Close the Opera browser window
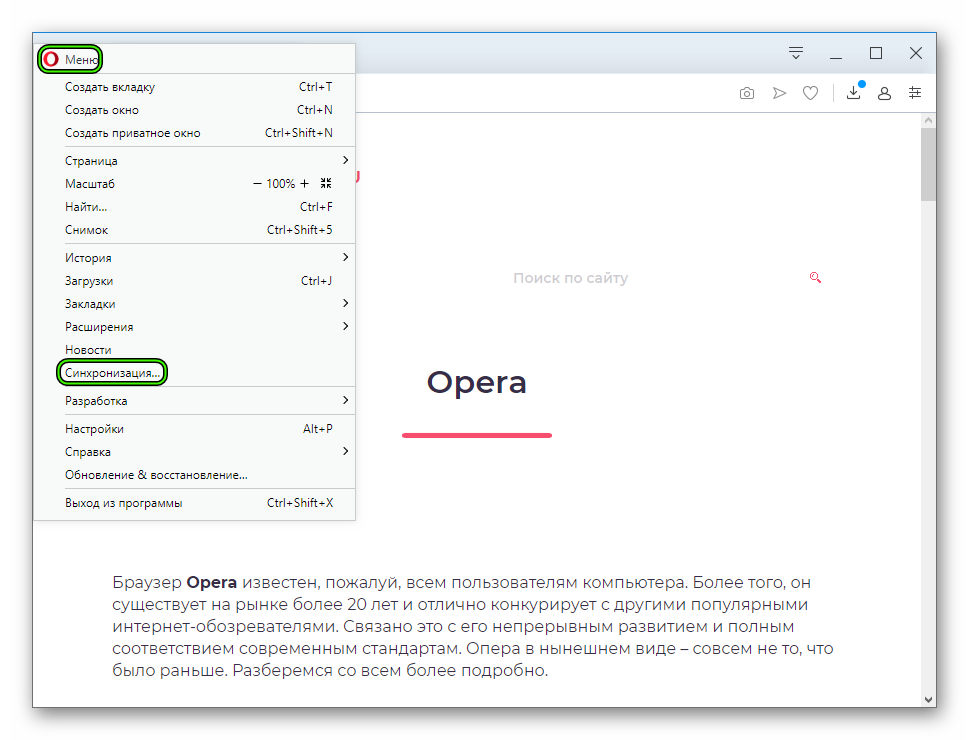969x740 pixels. (x=916, y=53)
